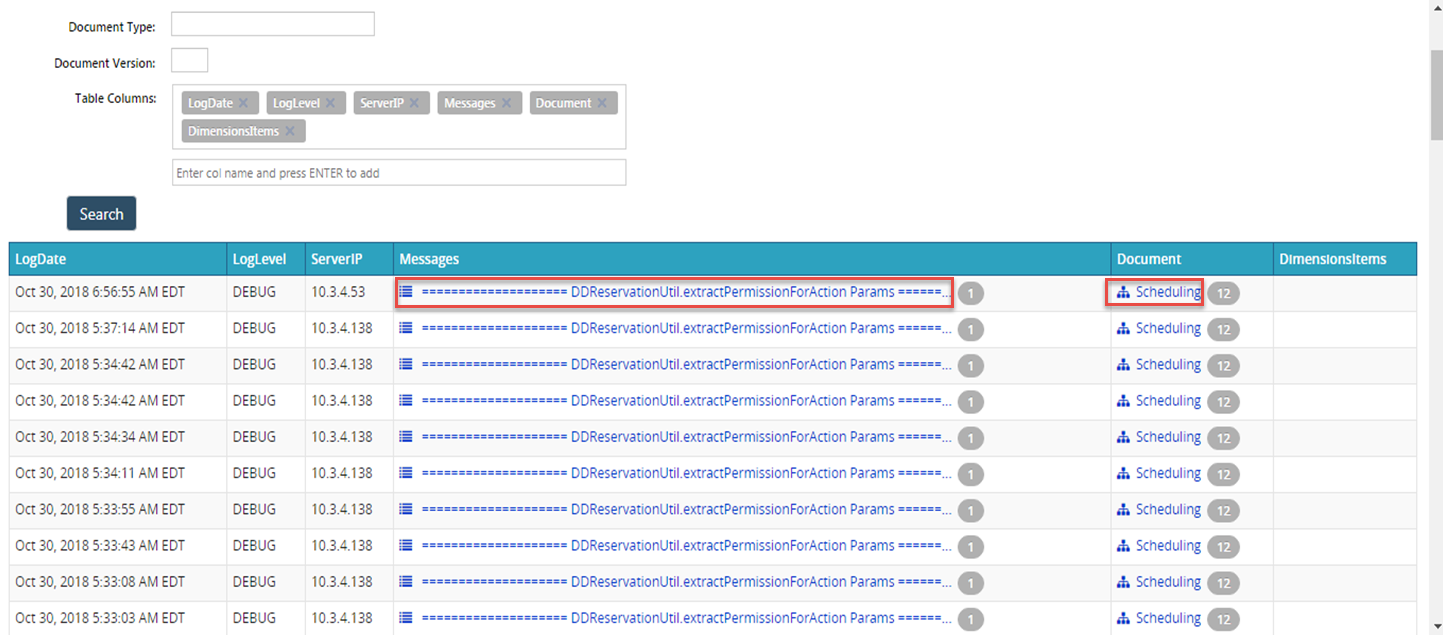Click the Search button
Screen dimensions: 1443x635
101,214
